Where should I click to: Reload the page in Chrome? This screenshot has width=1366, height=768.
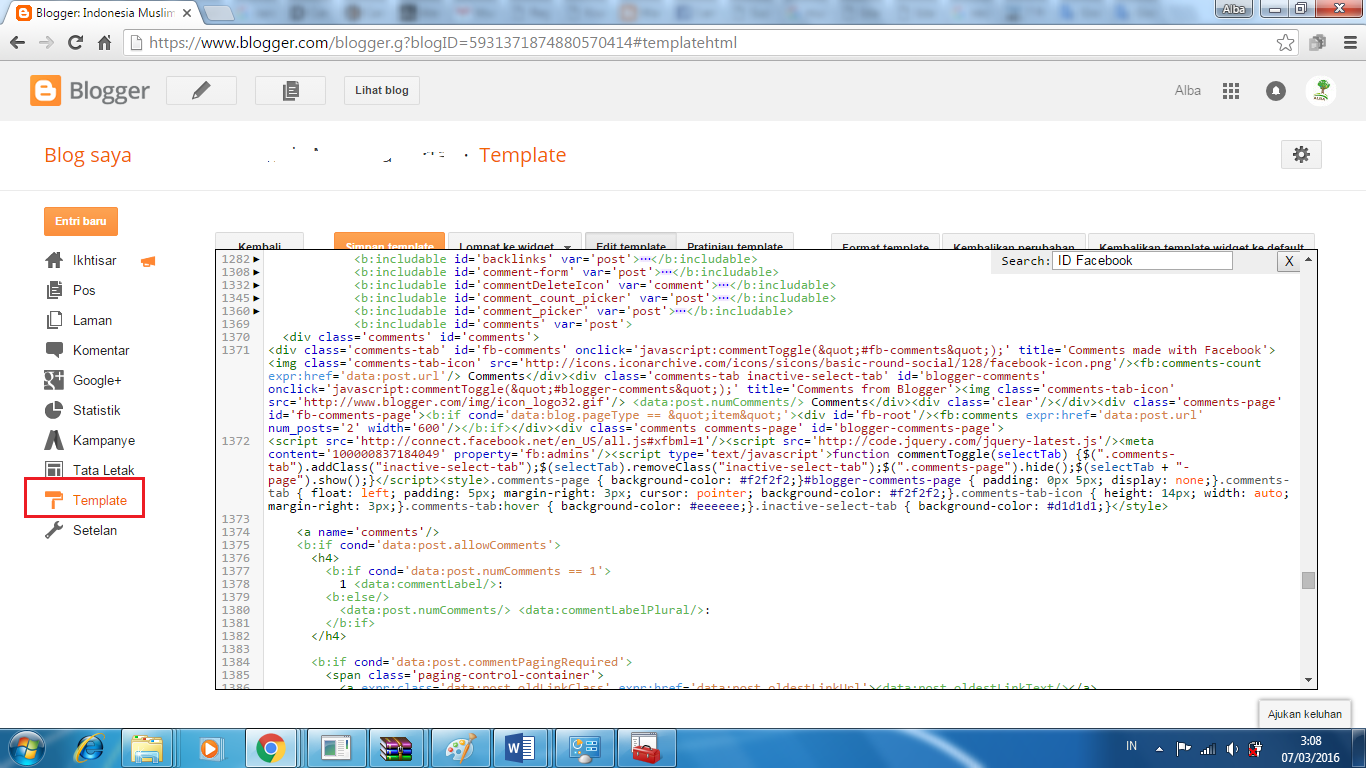point(75,43)
